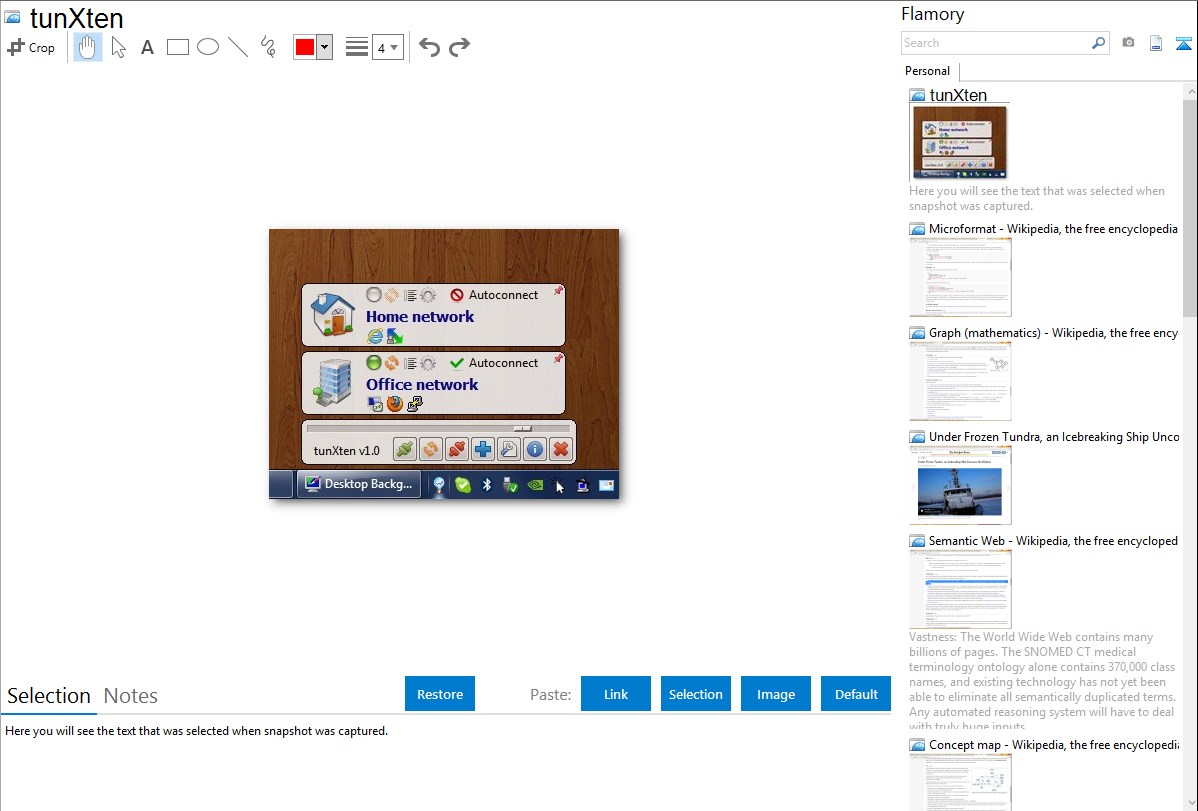Open the Semantic Web snapshot thumbnail
The height and width of the screenshot is (811, 1198).
pyautogui.click(x=960, y=589)
